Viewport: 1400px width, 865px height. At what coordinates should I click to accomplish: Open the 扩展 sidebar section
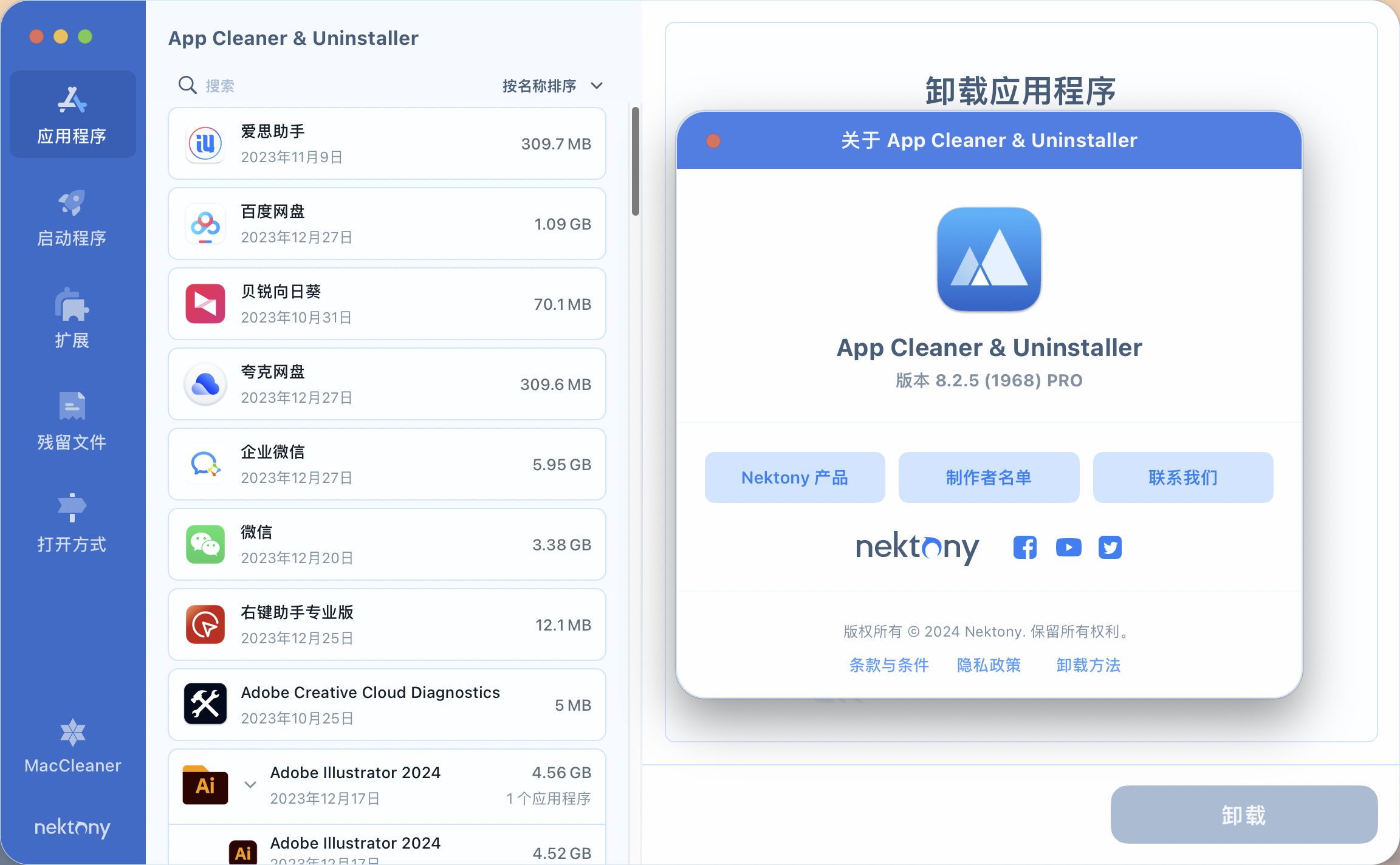pyautogui.click(x=72, y=320)
